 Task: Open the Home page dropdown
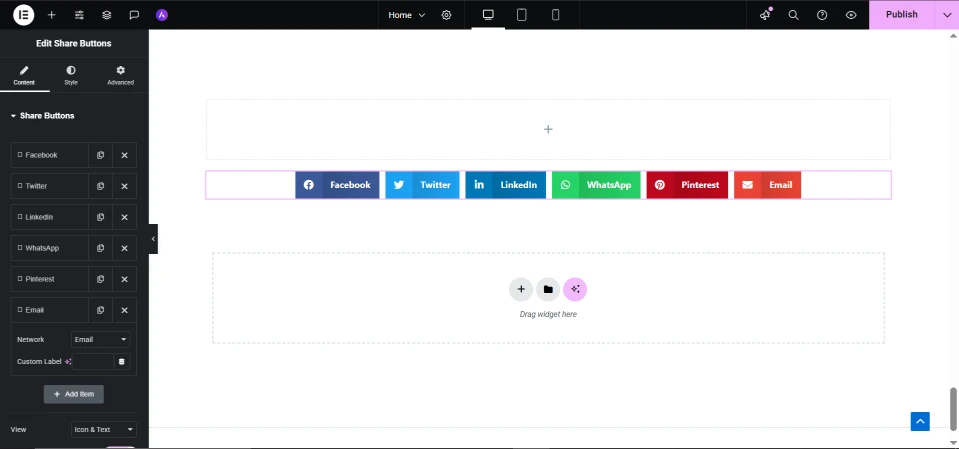[x=407, y=15]
